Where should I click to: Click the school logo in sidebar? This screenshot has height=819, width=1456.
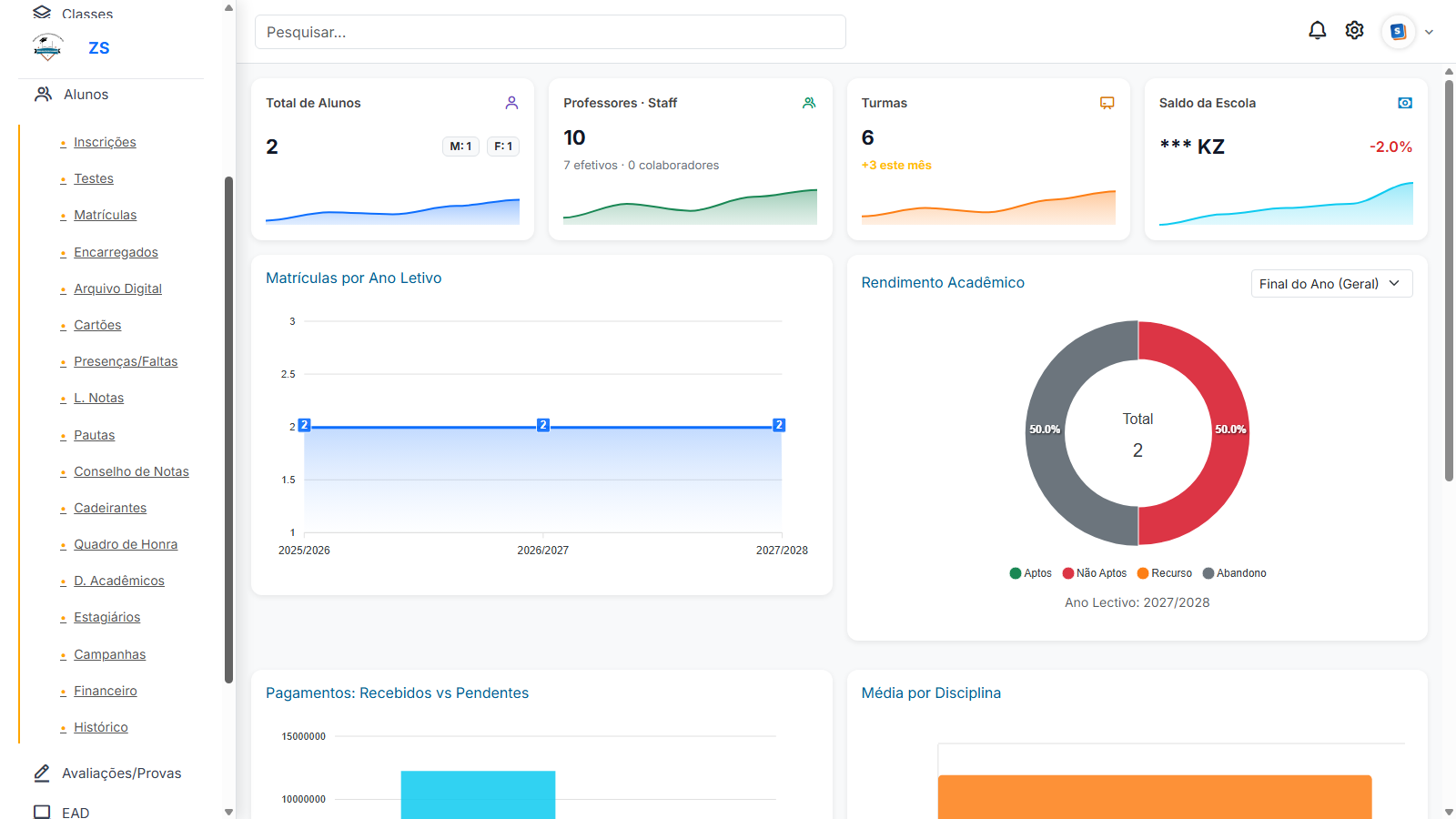pyautogui.click(x=47, y=47)
